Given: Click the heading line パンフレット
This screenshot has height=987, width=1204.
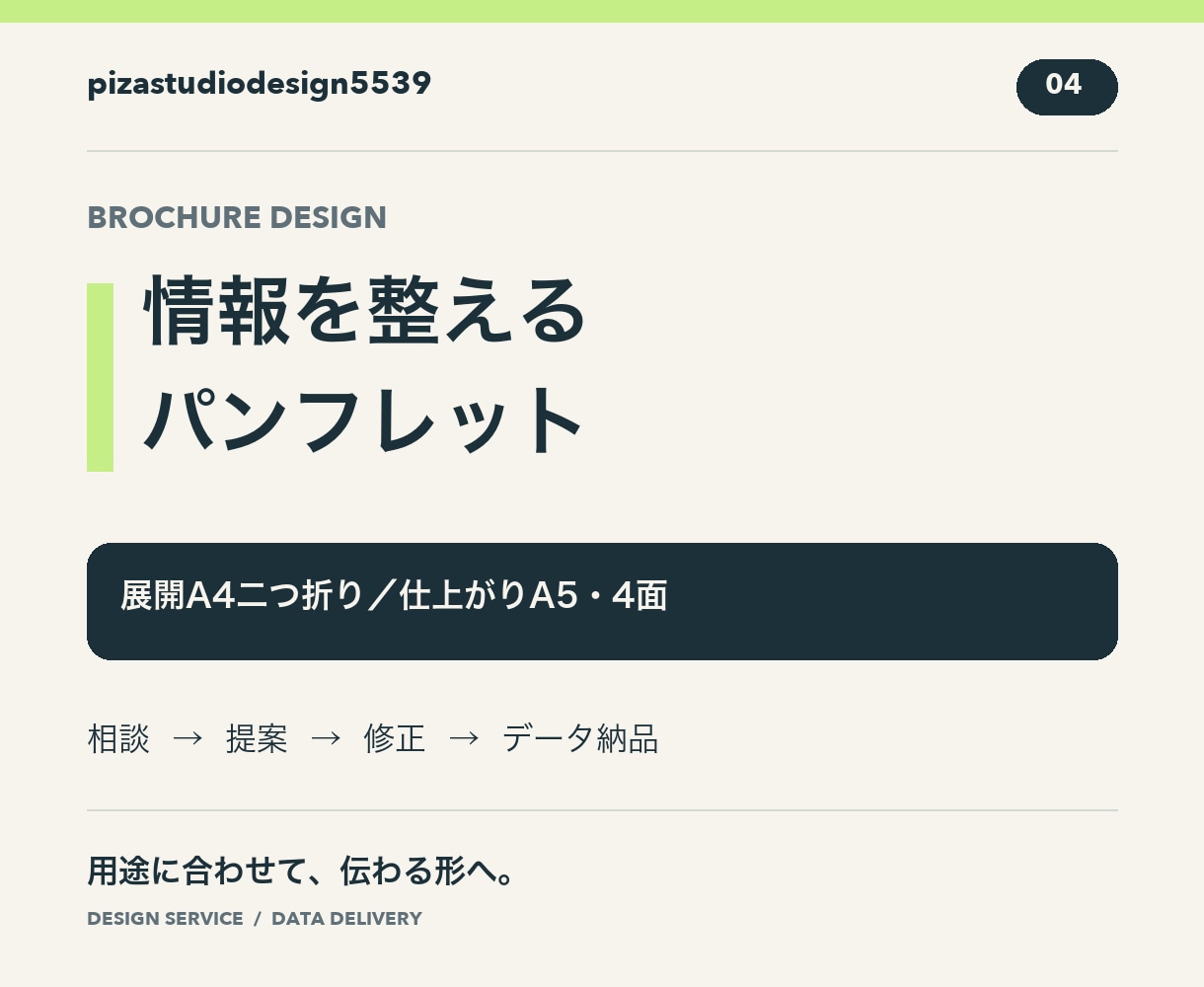Looking at the screenshot, I should [x=364, y=419].
